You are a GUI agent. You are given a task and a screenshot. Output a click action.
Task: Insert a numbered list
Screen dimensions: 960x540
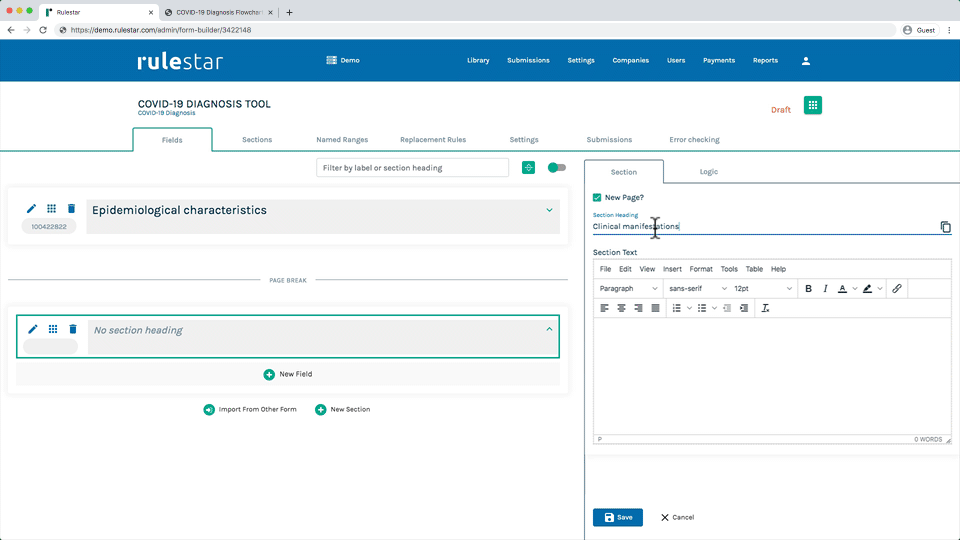tap(677, 308)
